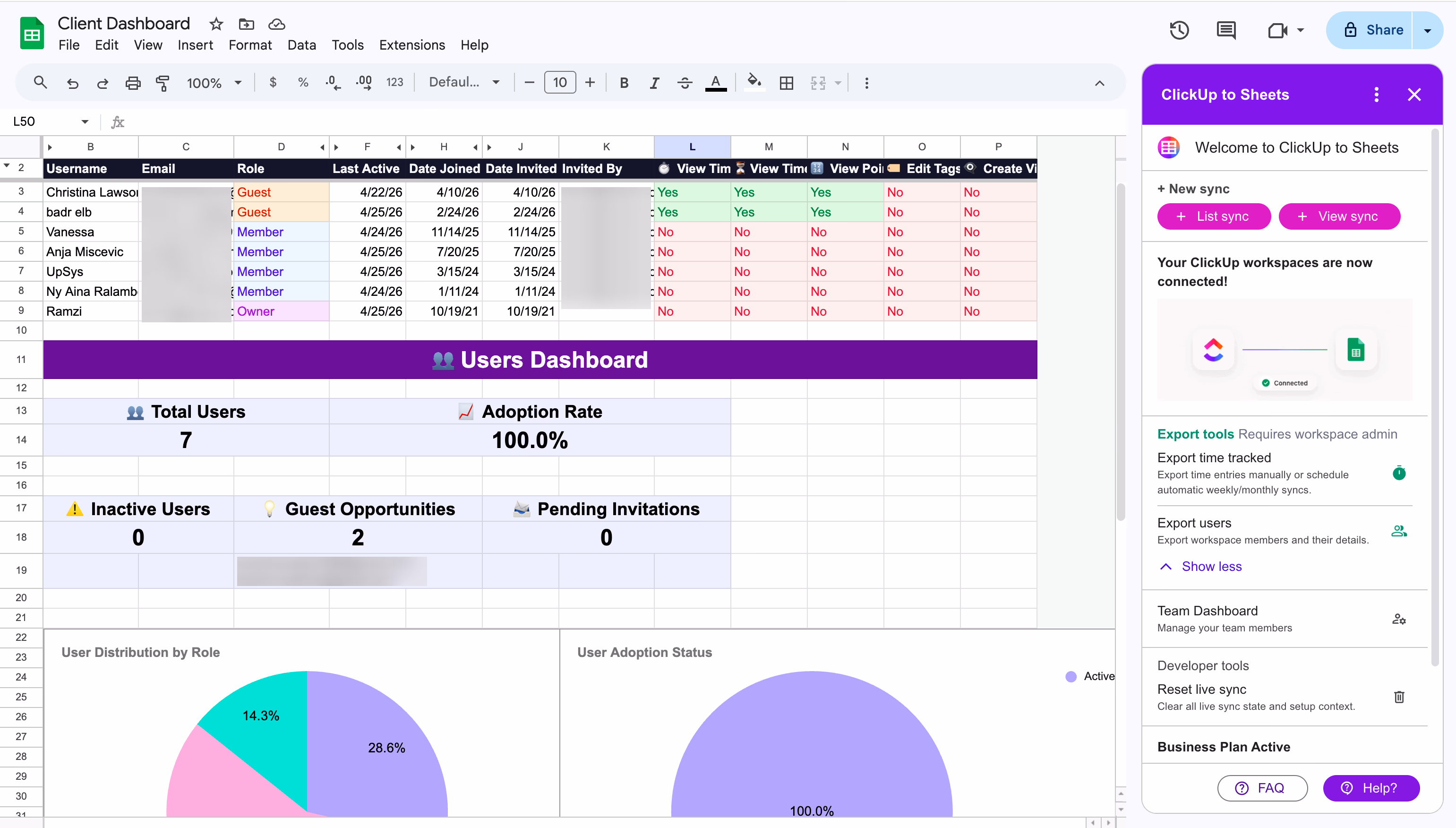Viewport: 1456px width, 828px height.
Task: Open the comments panel
Action: click(1226, 30)
